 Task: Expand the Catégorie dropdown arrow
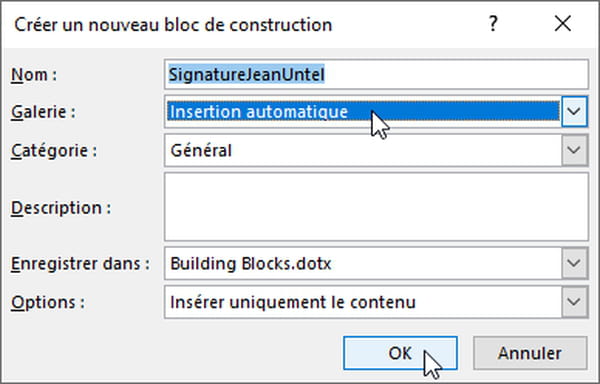point(574,150)
